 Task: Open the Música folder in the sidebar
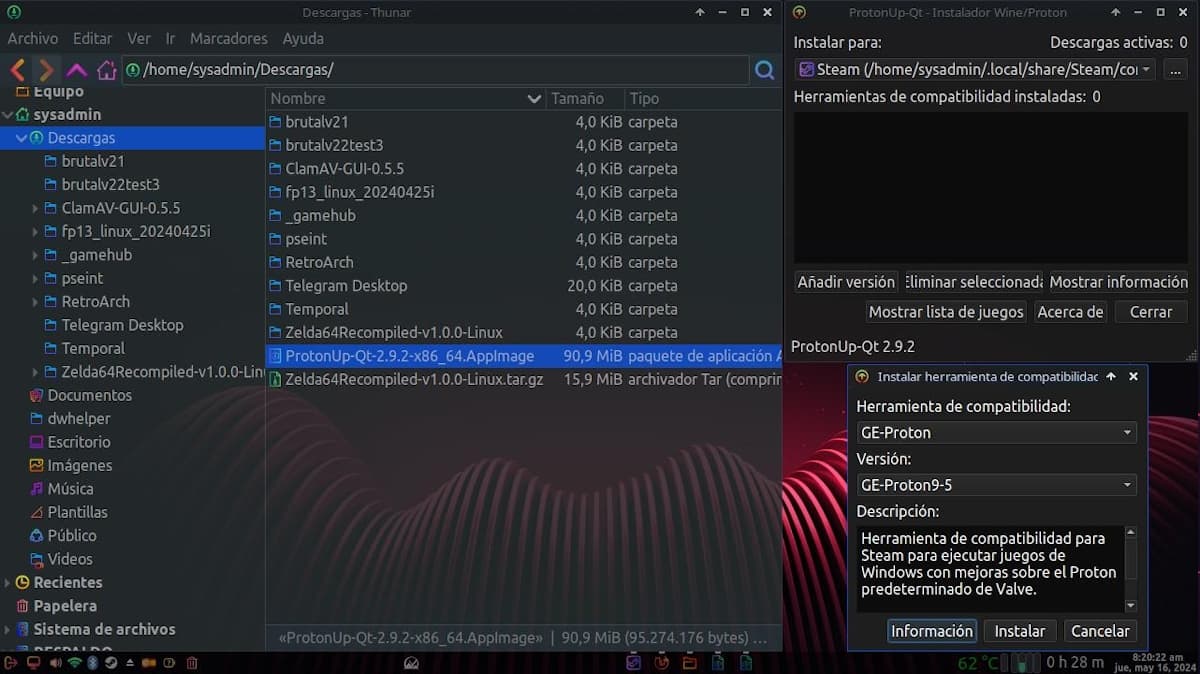point(70,489)
